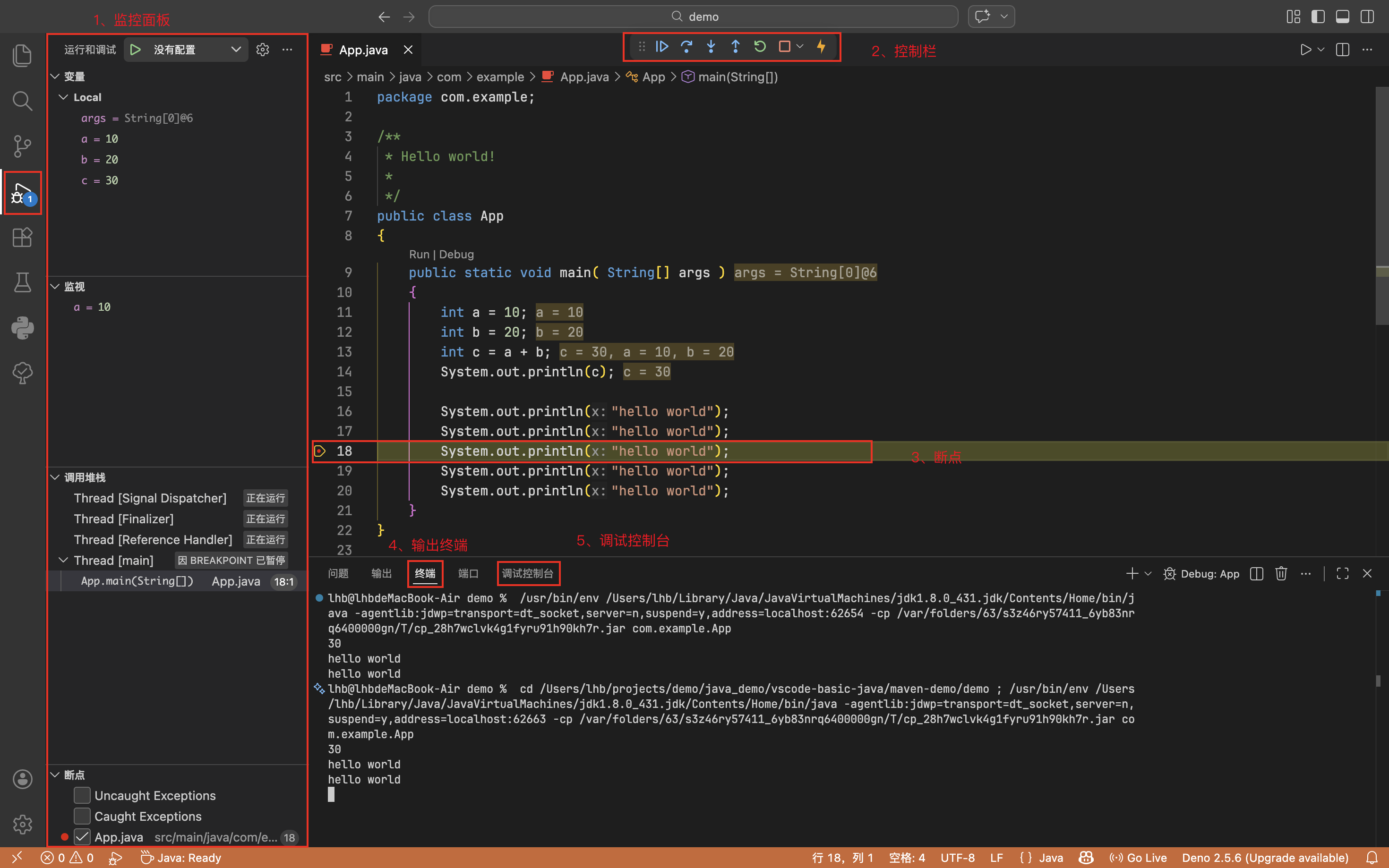
Task: Step out in debug toolbar
Action: 736,47
